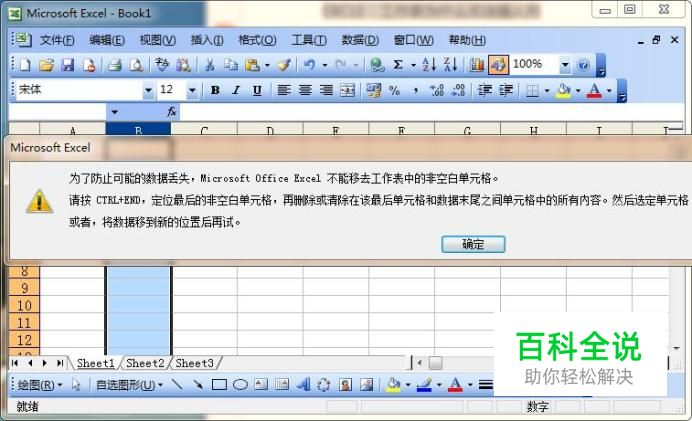Apply the yellow fill color on Formatting toolbar
This screenshot has height=421, width=692.
tap(563, 90)
